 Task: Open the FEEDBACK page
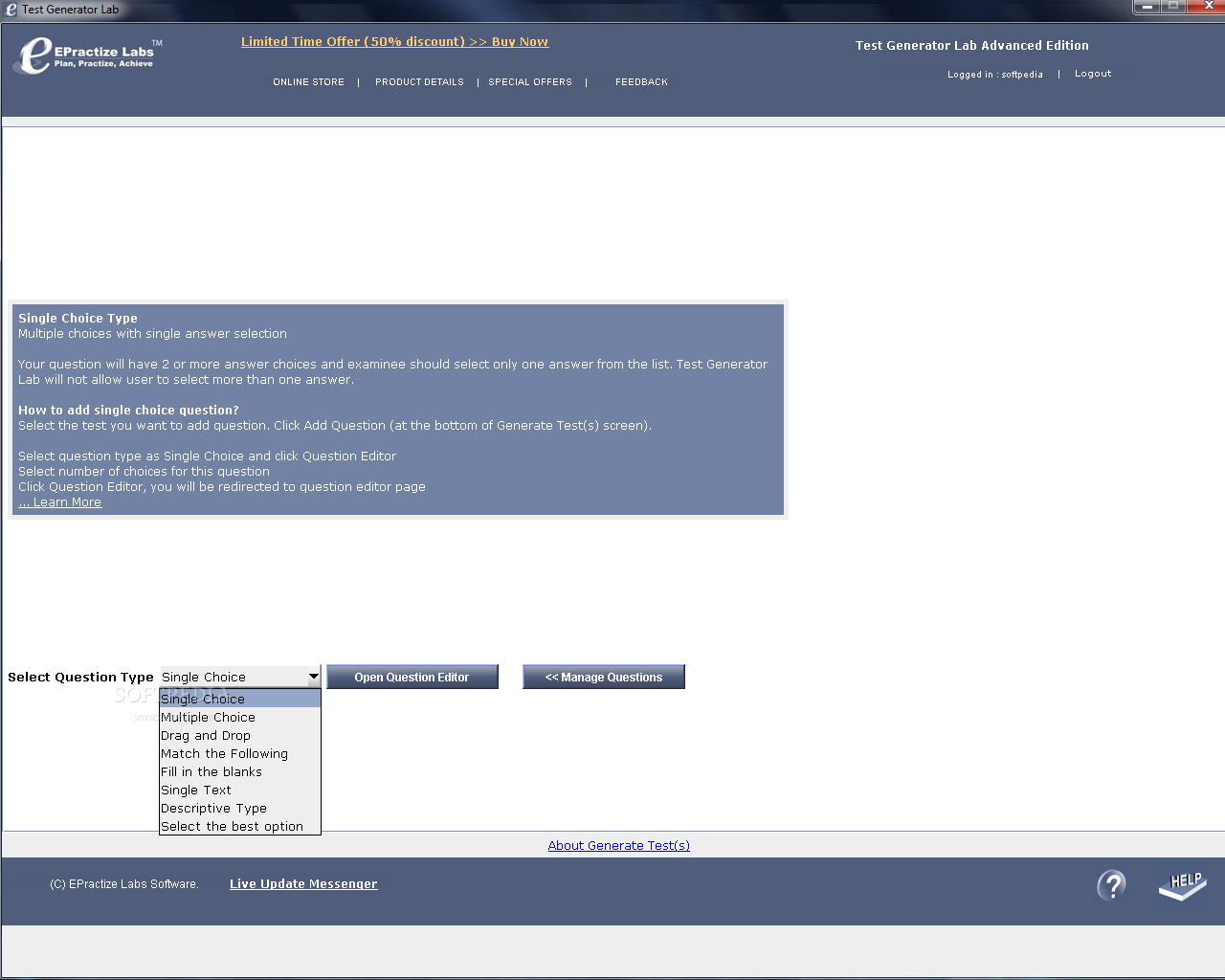pos(641,82)
